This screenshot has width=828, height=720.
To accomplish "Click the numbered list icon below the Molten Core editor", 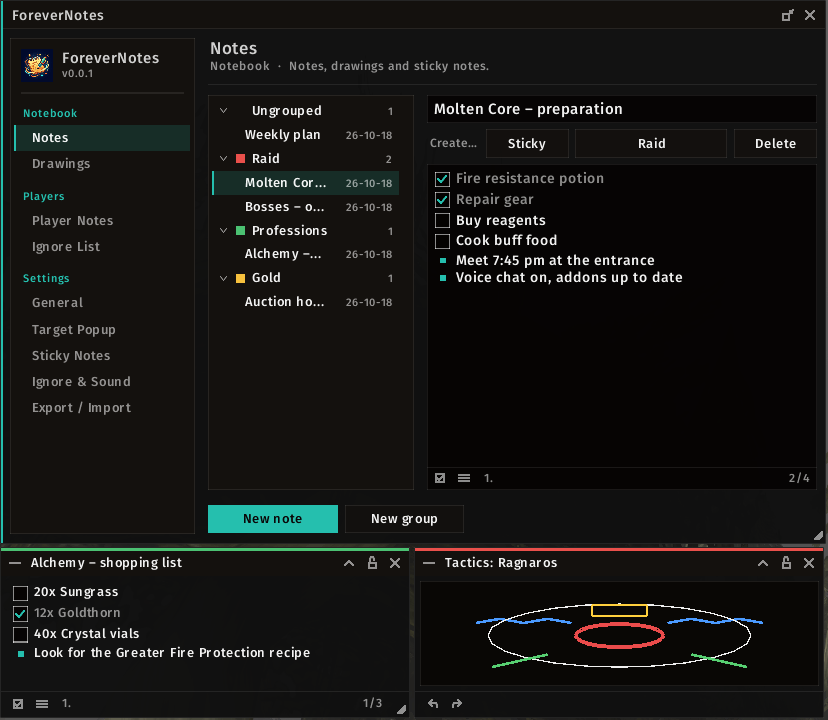I will point(488,478).
